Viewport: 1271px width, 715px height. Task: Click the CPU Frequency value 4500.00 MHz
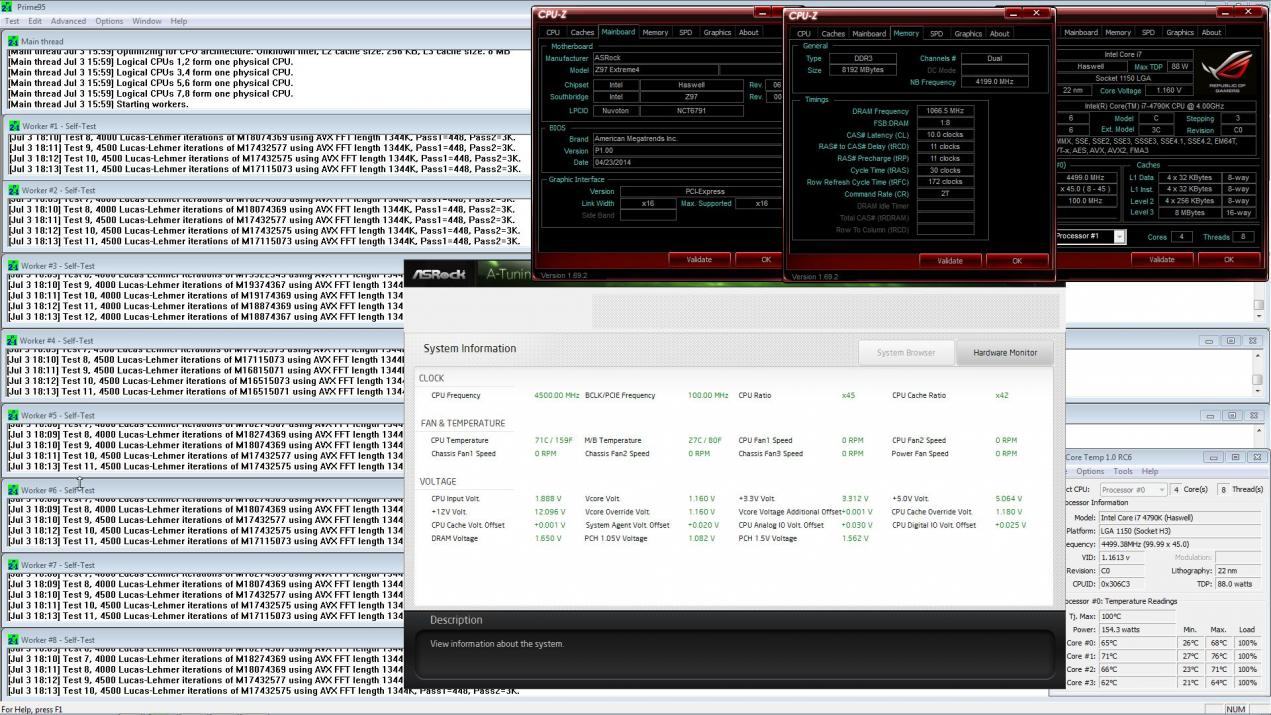557,396
